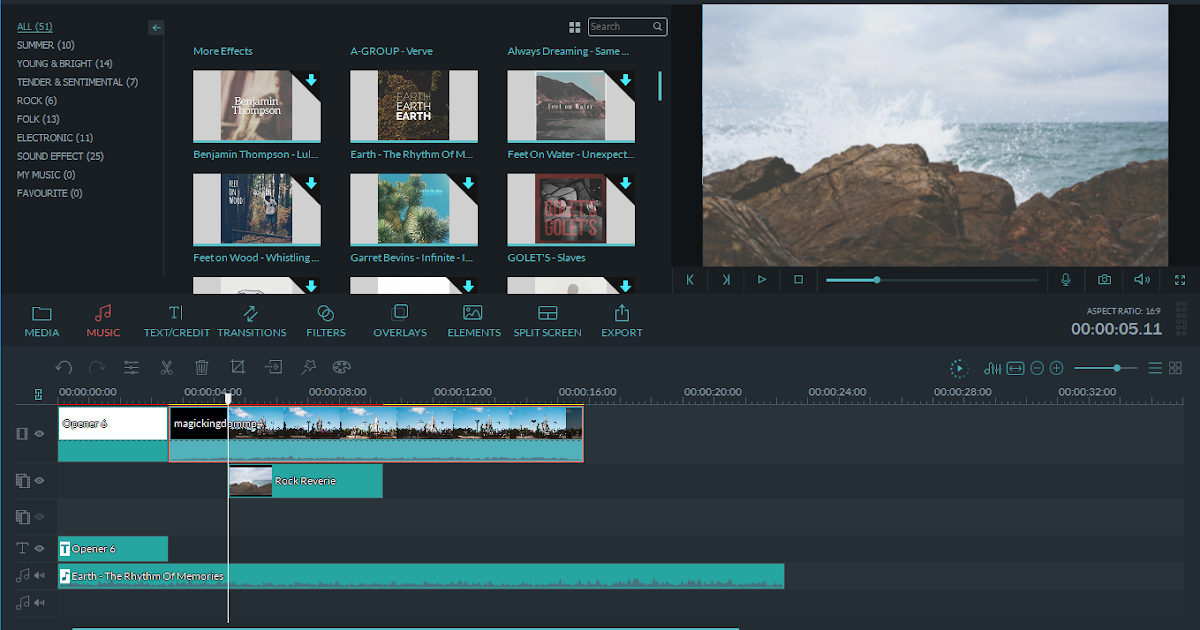
Task: Click inside the music Search field
Action: (x=622, y=26)
